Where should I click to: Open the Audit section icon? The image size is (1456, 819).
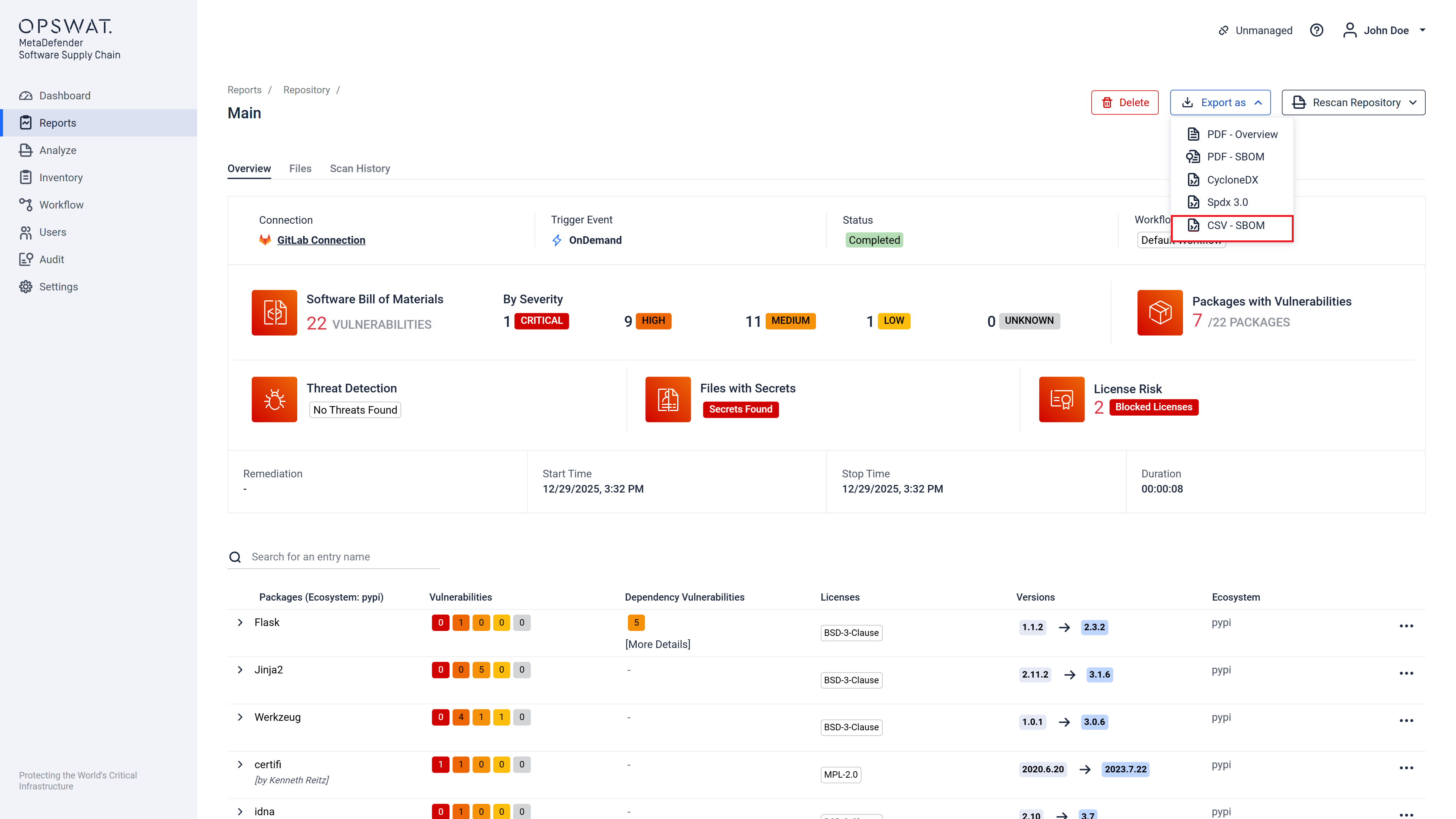click(x=25, y=259)
